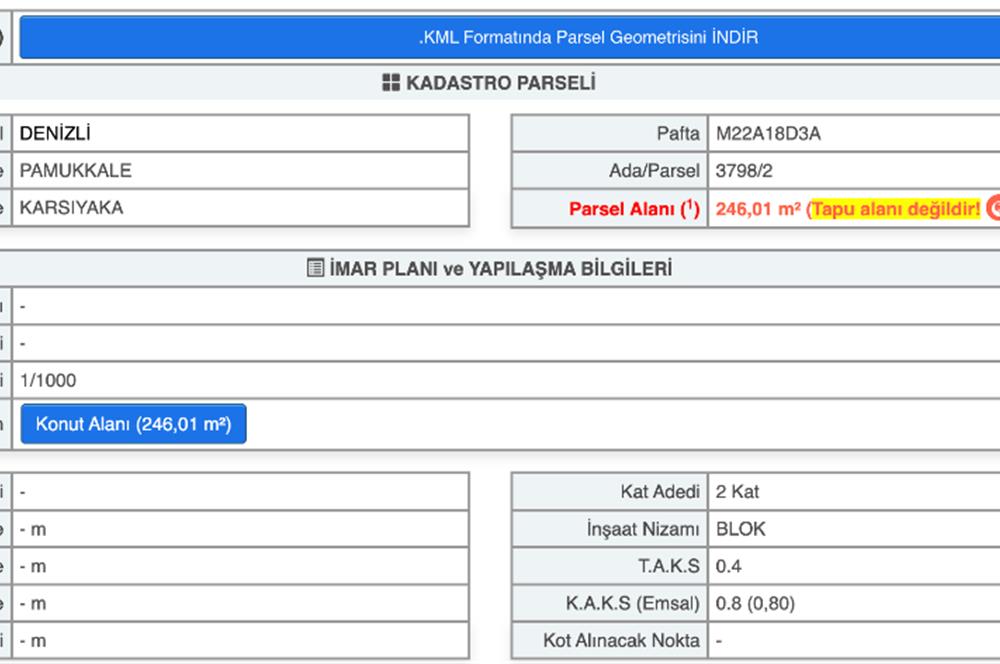Click the red Parsel Alanı label
This screenshot has width=1000, height=664.
634,209
